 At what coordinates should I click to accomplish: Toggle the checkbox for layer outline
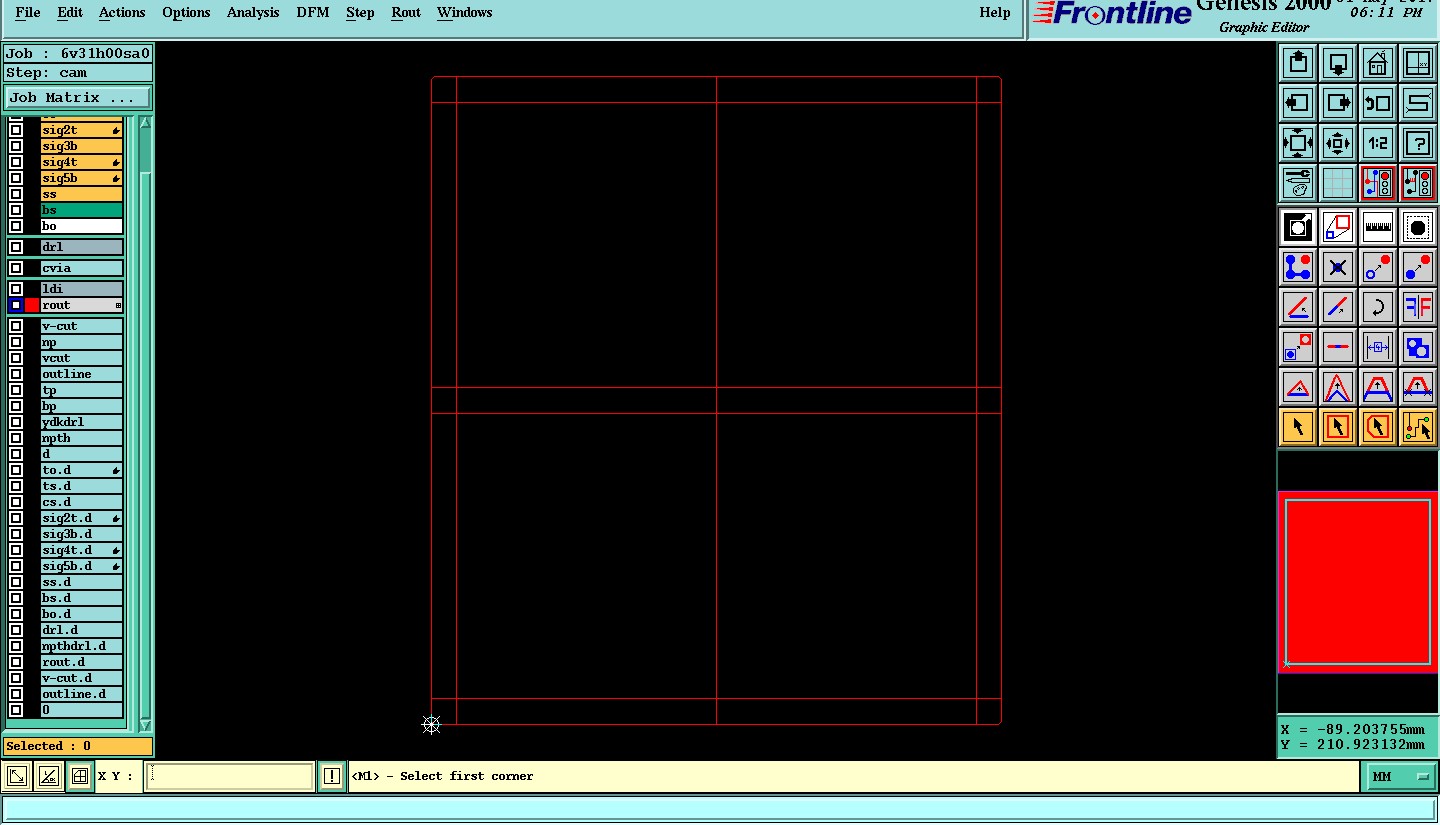click(x=16, y=374)
